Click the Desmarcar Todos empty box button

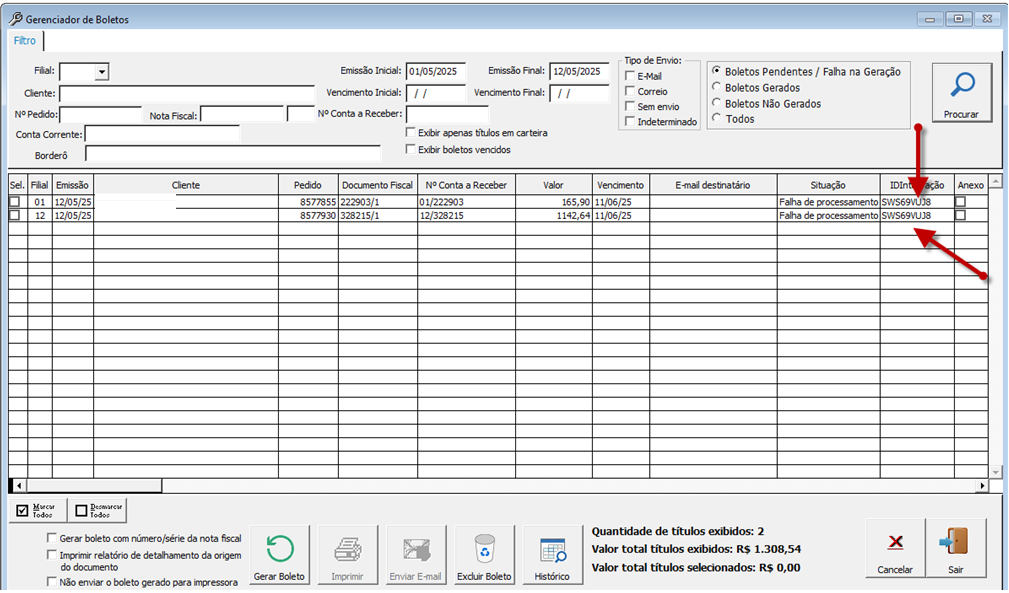click(97, 511)
